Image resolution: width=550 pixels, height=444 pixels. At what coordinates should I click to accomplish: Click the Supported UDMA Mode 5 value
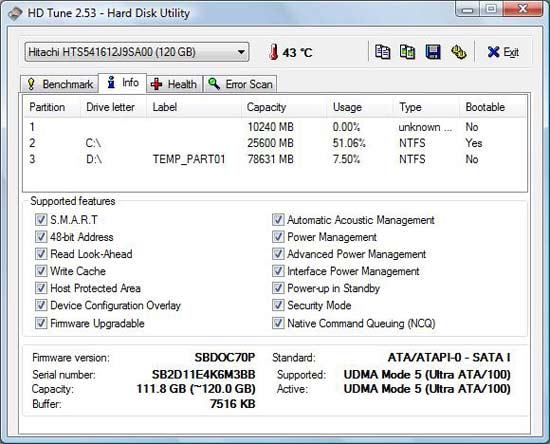[x=427, y=375]
